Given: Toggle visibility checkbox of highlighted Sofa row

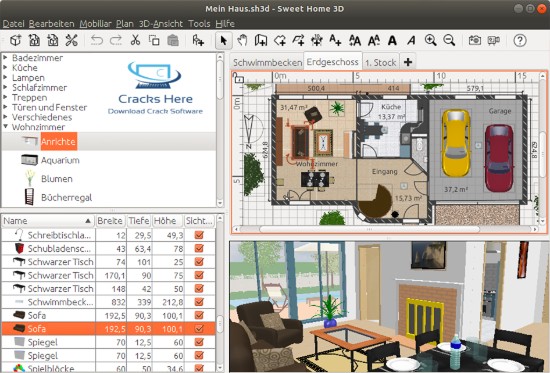Looking at the screenshot, I should pyautogui.click(x=199, y=328).
